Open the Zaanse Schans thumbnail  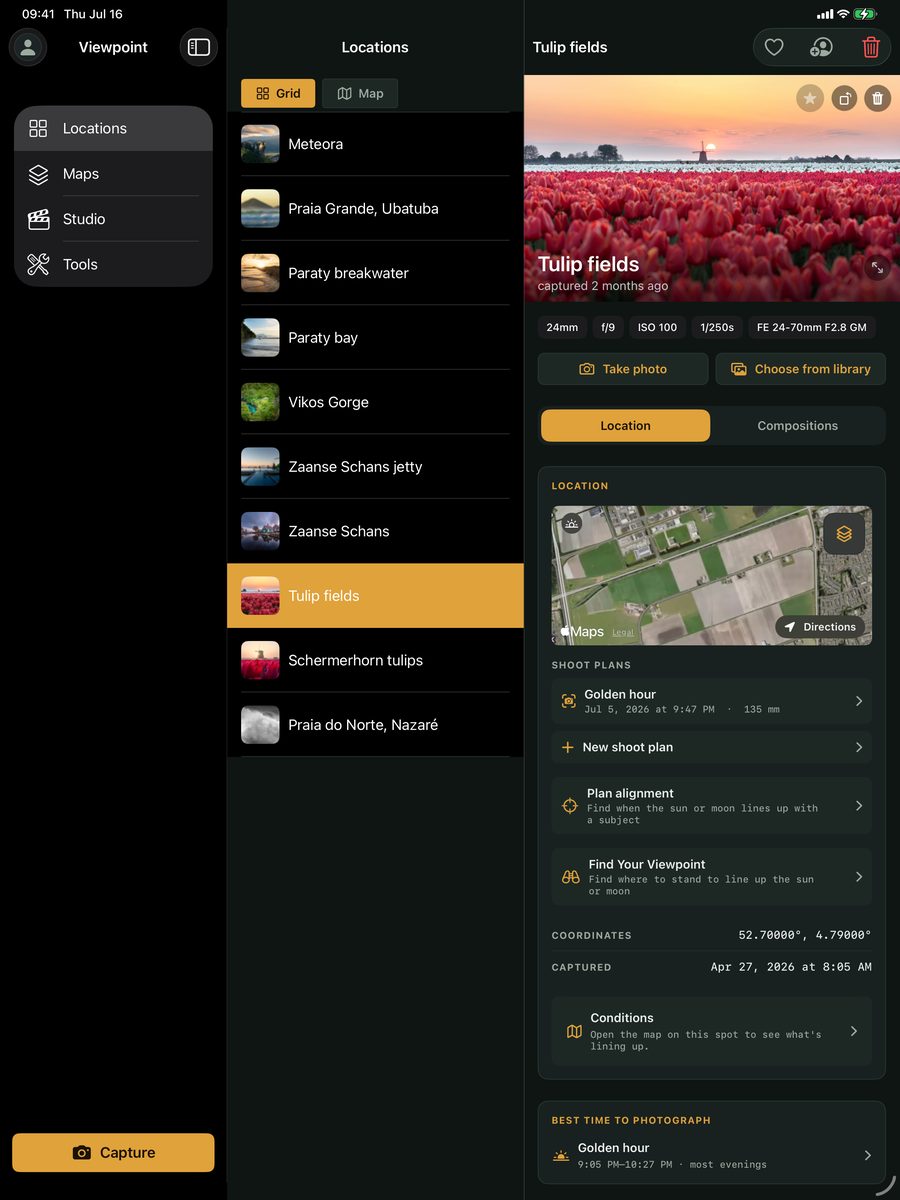point(260,531)
